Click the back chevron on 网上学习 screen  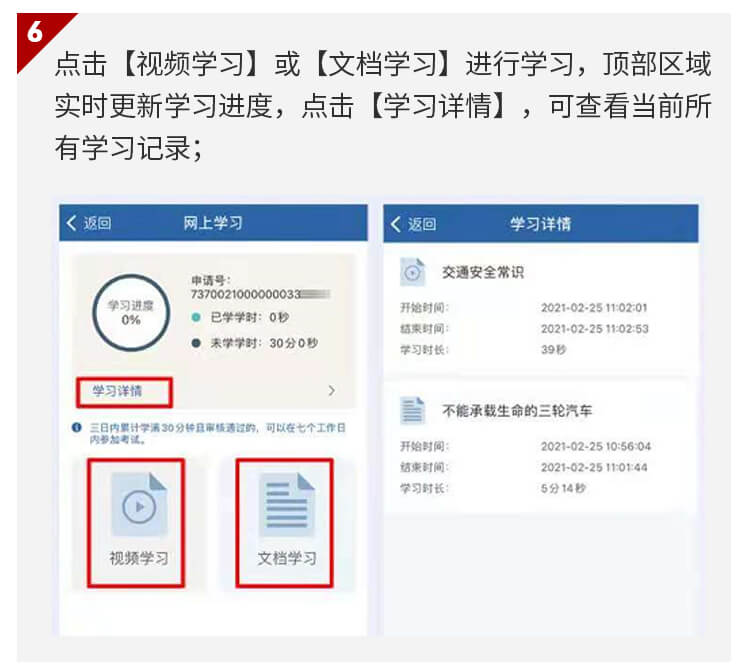coord(71,223)
